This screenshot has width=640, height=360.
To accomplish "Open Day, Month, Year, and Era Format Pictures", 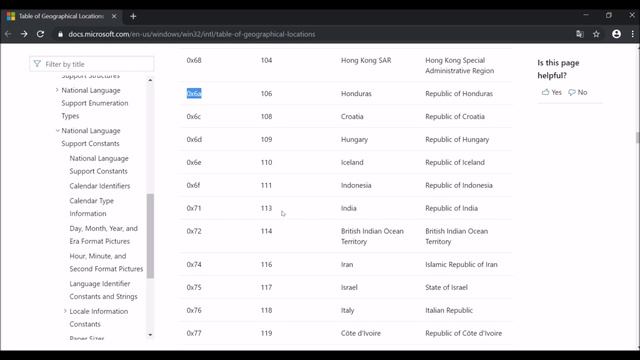I will coord(103,235).
